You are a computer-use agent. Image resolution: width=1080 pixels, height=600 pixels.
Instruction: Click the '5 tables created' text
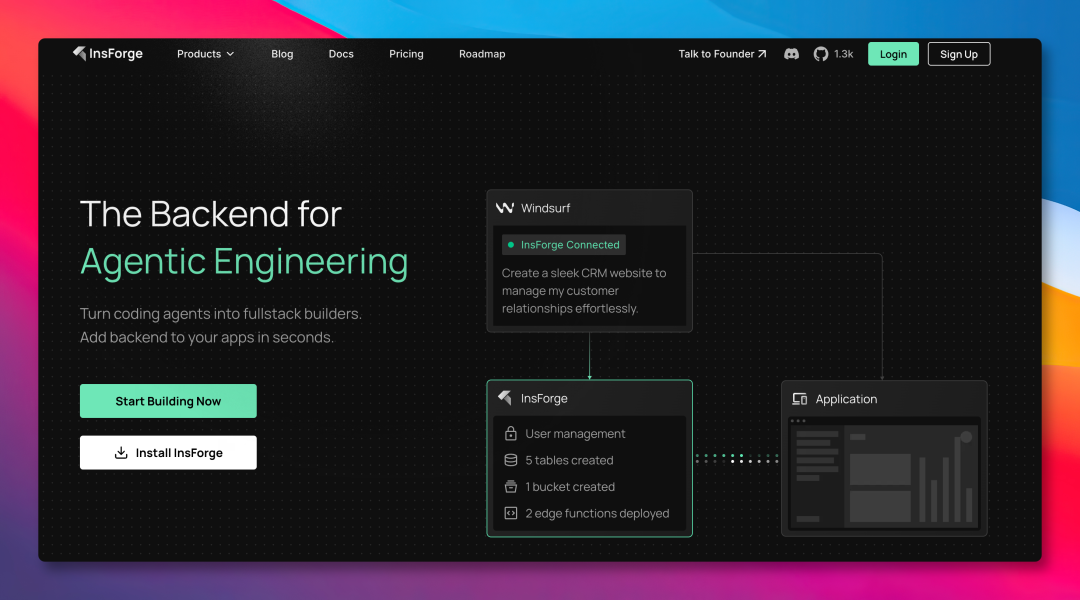[569, 460]
